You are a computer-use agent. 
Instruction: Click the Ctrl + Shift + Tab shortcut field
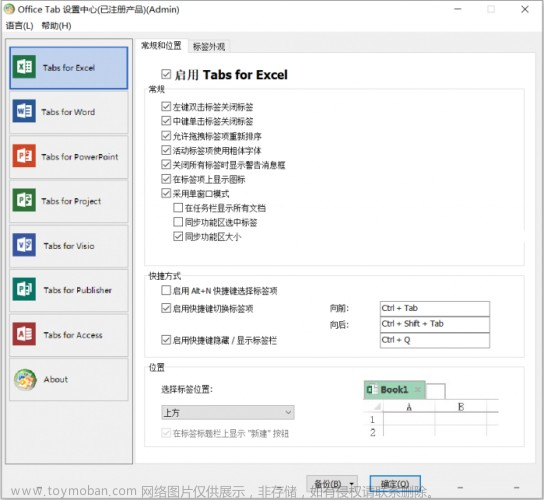click(x=435, y=324)
